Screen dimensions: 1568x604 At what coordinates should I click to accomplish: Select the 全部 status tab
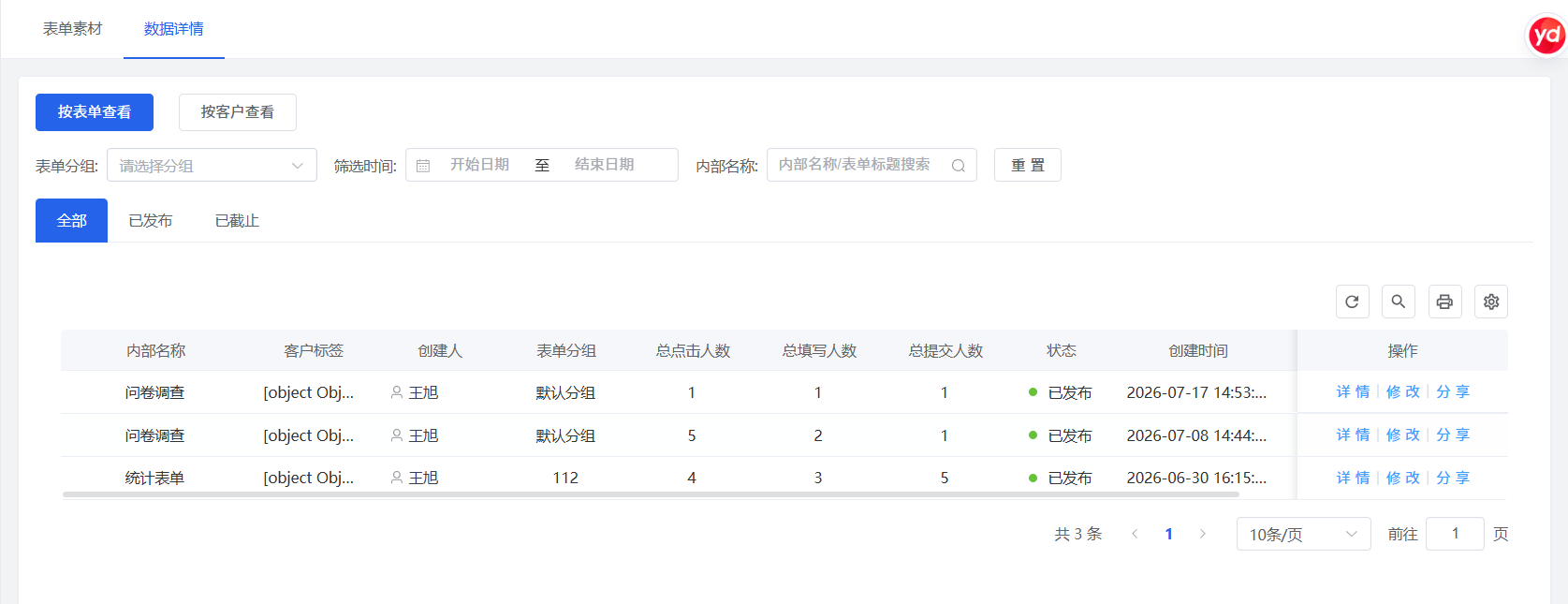pyautogui.click(x=71, y=220)
